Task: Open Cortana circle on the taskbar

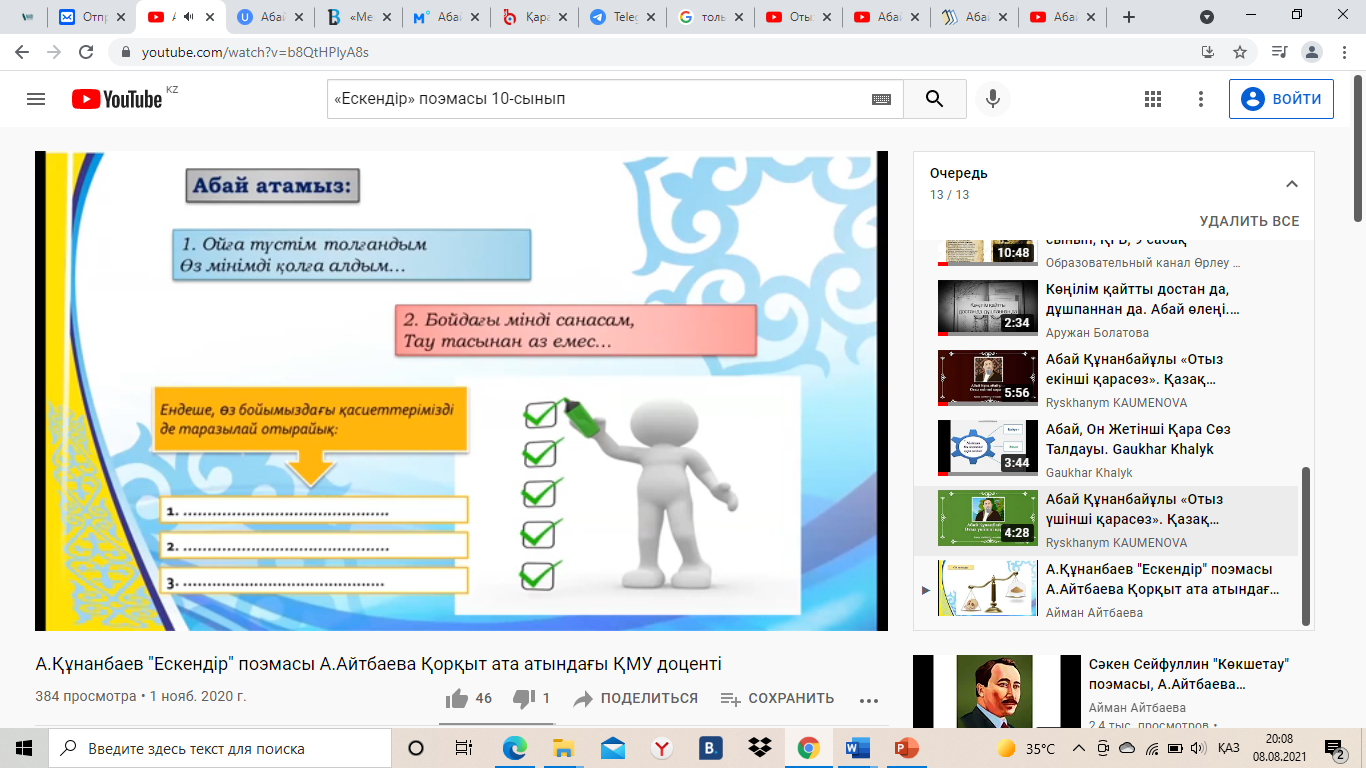Action: [416, 748]
